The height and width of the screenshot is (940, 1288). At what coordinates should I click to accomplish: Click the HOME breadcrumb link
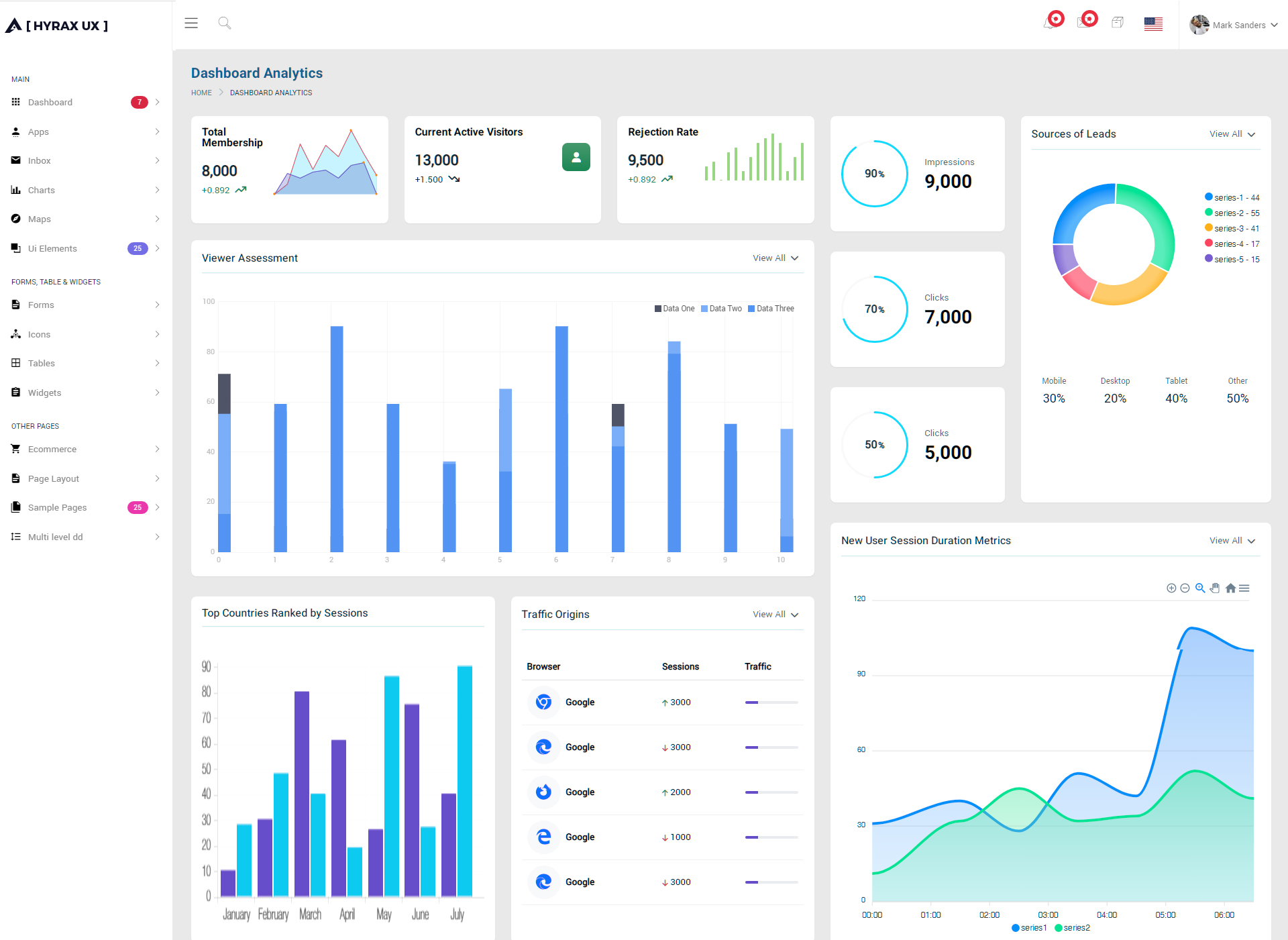point(201,93)
